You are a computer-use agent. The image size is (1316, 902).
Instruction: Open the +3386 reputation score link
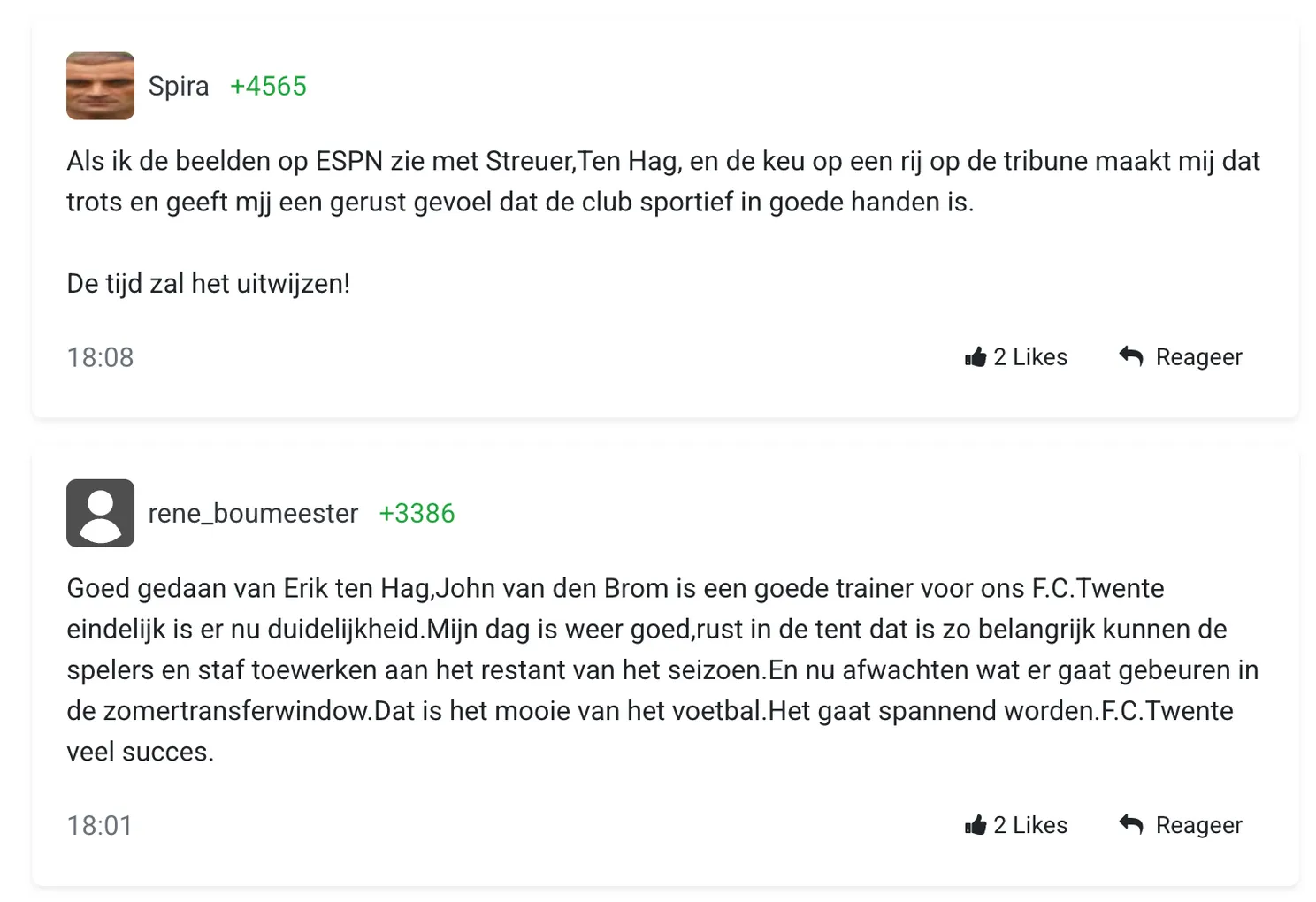(x=417, y=513)
